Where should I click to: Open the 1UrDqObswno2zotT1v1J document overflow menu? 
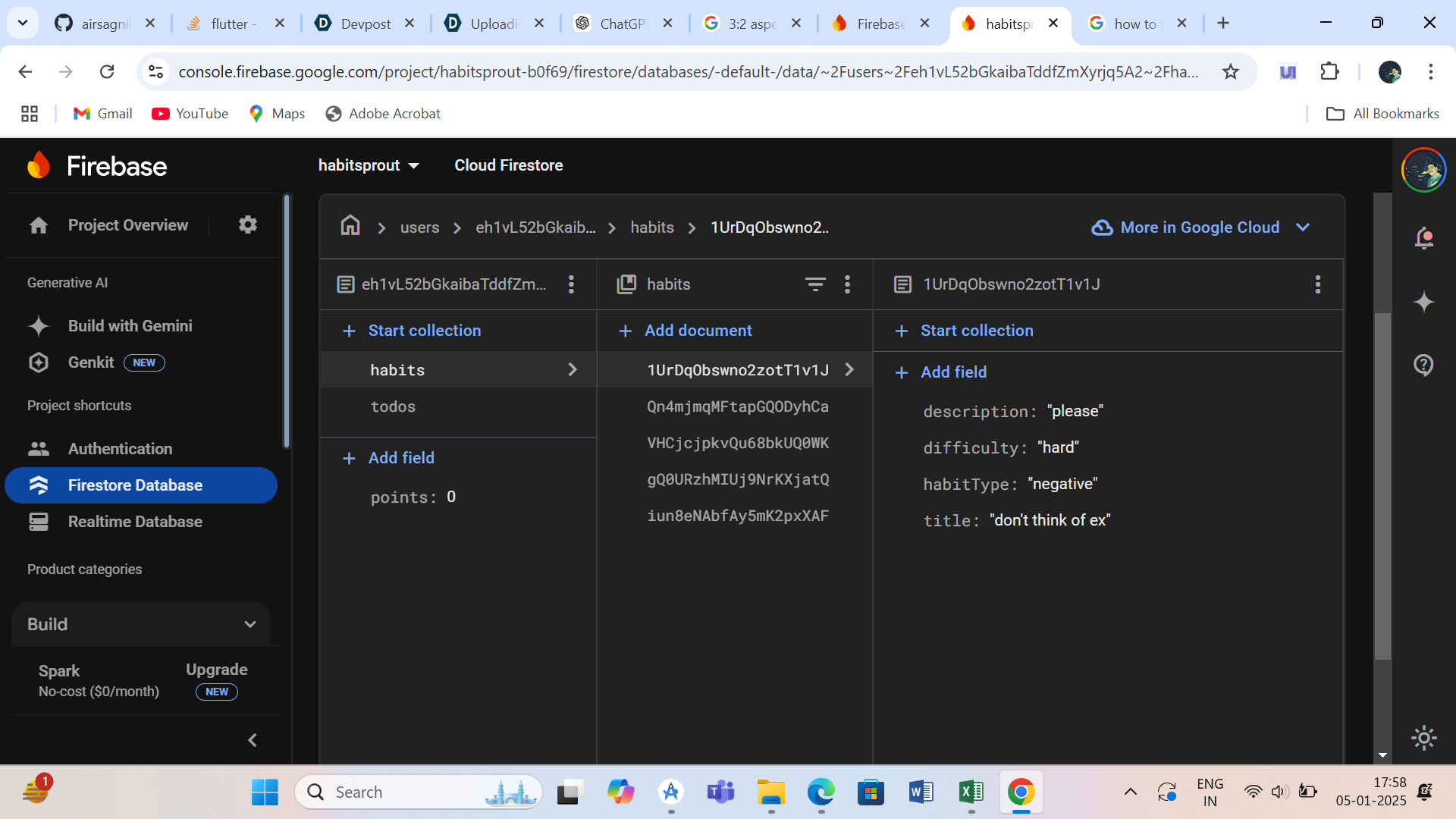tap(1317, 284)
